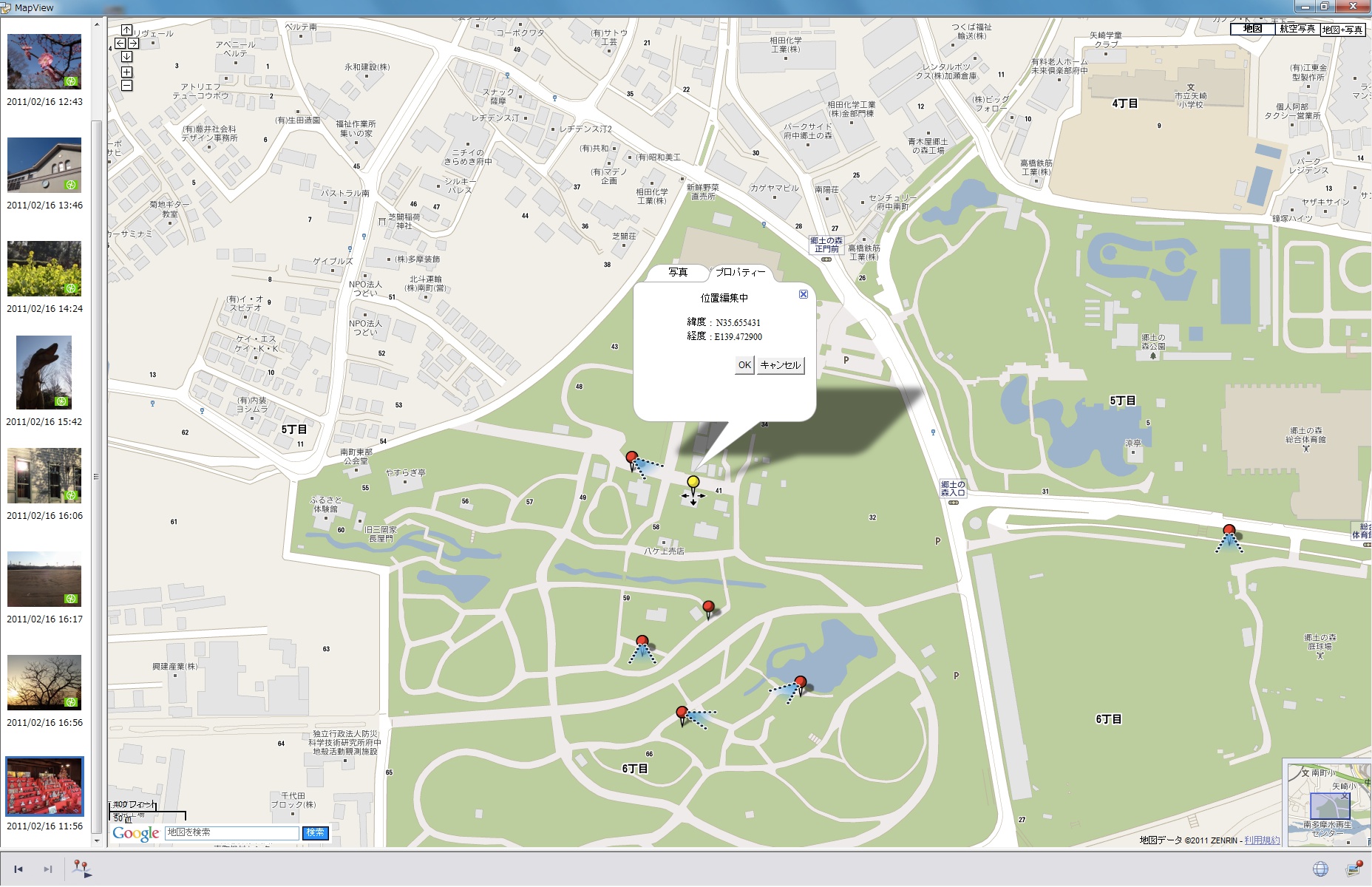Select the red pin without a view cone
This screenshot has width=1372, height=887.
(x=708, y=608)
